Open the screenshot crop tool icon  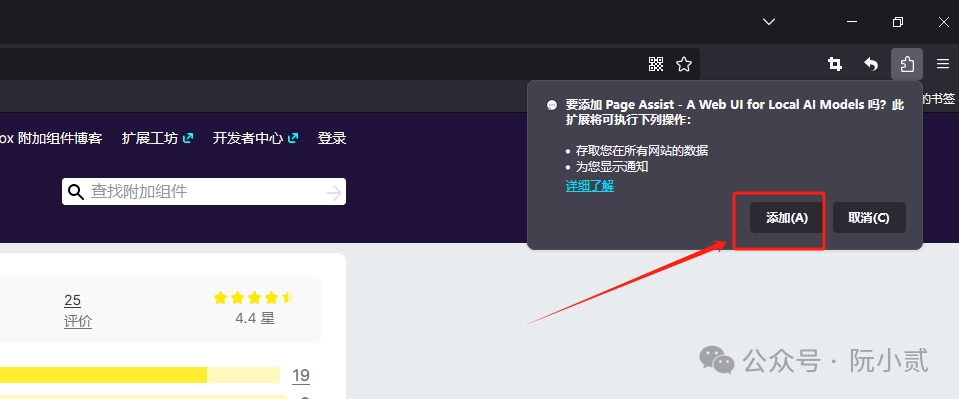click(x=835, y=64)
